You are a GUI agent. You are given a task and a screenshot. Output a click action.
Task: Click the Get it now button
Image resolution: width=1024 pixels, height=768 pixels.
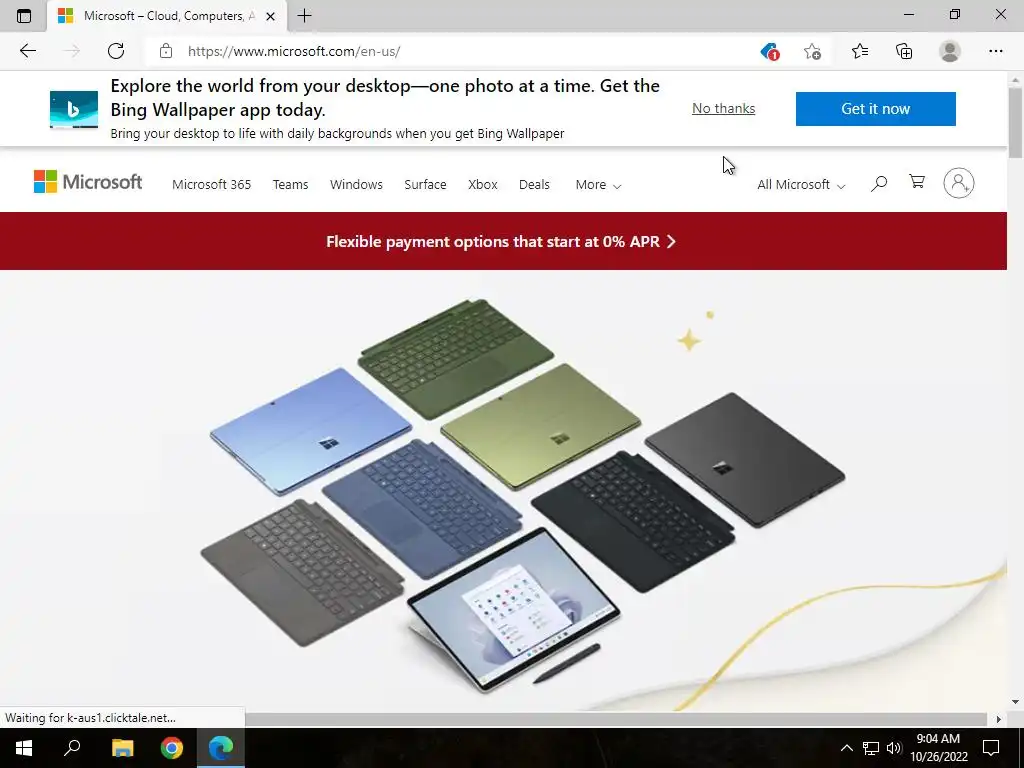pos(876,108)
